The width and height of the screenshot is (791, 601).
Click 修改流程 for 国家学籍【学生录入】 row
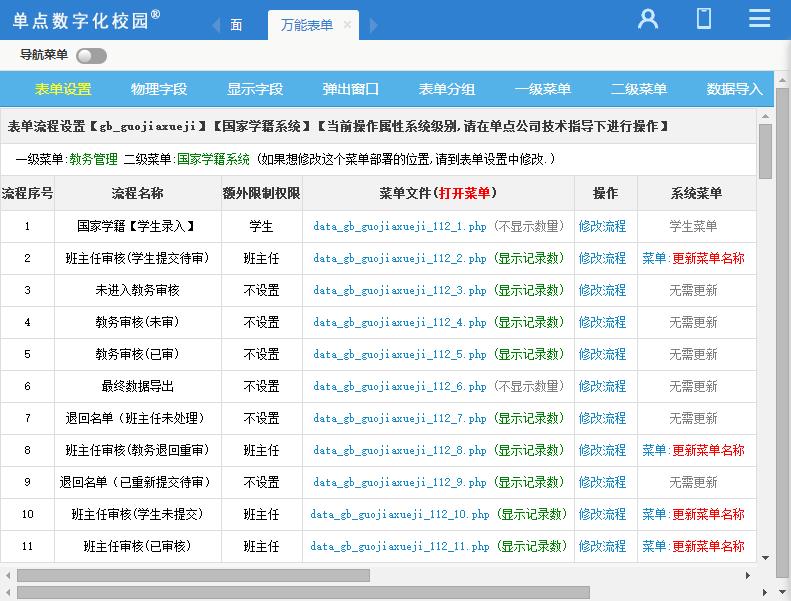point(602,226)
